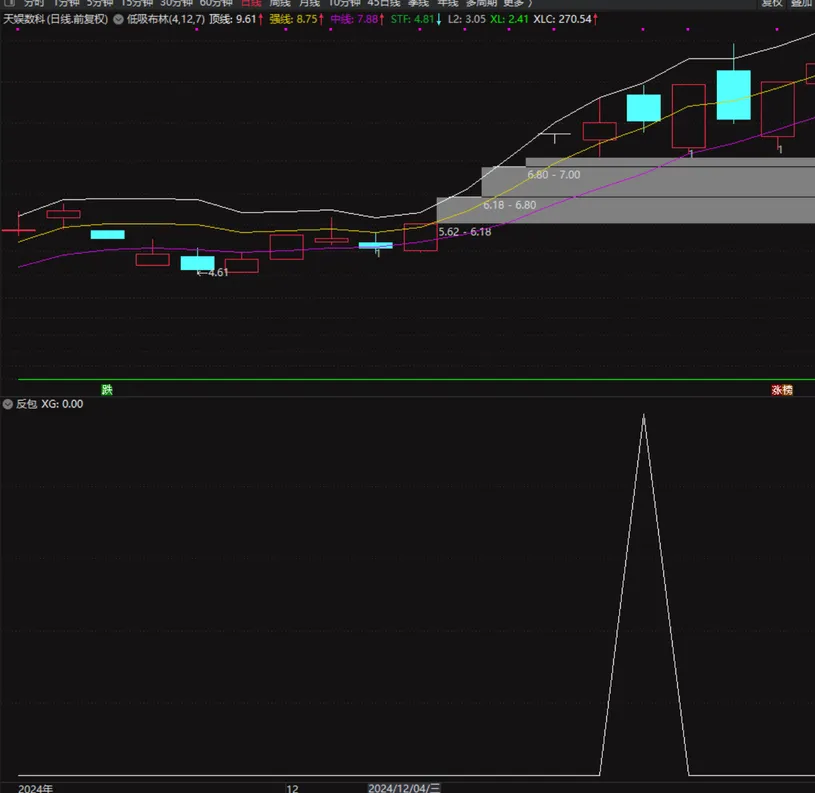Image resolution: width=815 pixels, height=793 pixels.
Task: Click the 叠加 overlay button
Action: click(x=801, y=3)
